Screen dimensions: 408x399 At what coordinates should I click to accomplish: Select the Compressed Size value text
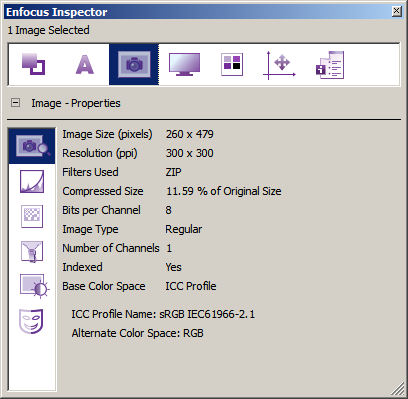[224, 191]
